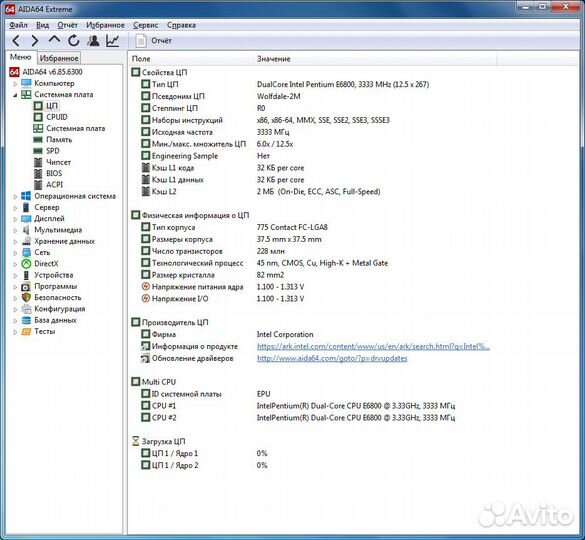
Task: Expand the Сервер tree node
Action: point(15,207)
